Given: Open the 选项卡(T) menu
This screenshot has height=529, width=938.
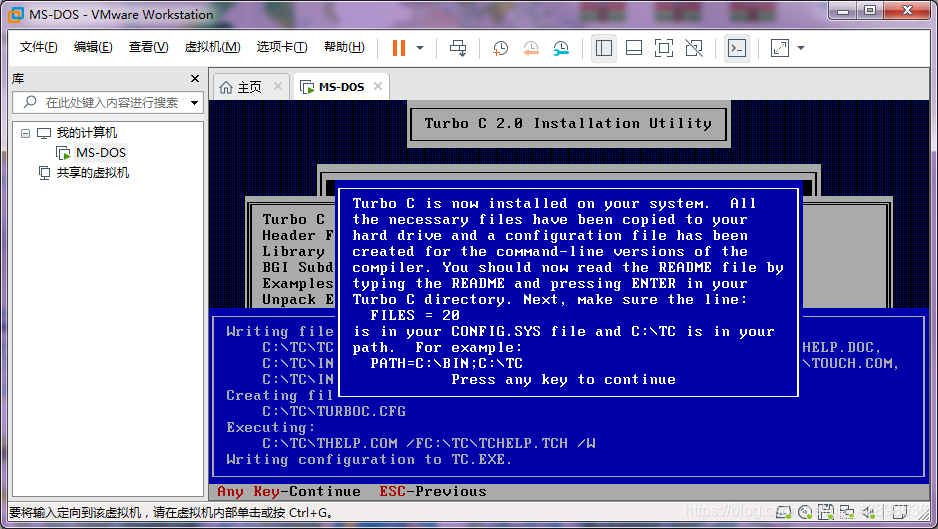Looking at the screenshot, I should pyautogui.click(x=282, y=47).
